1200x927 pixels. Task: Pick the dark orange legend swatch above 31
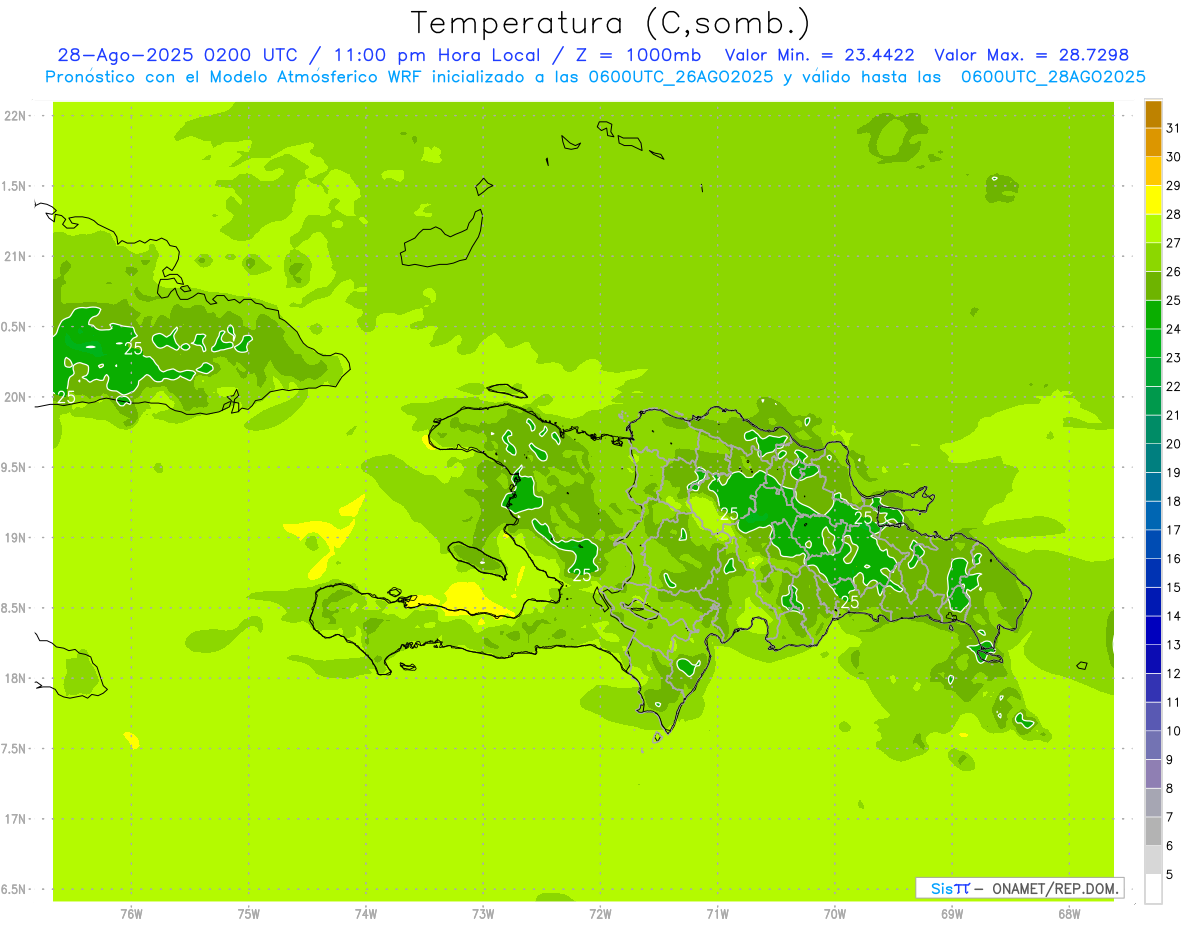tap(1153, 114)
